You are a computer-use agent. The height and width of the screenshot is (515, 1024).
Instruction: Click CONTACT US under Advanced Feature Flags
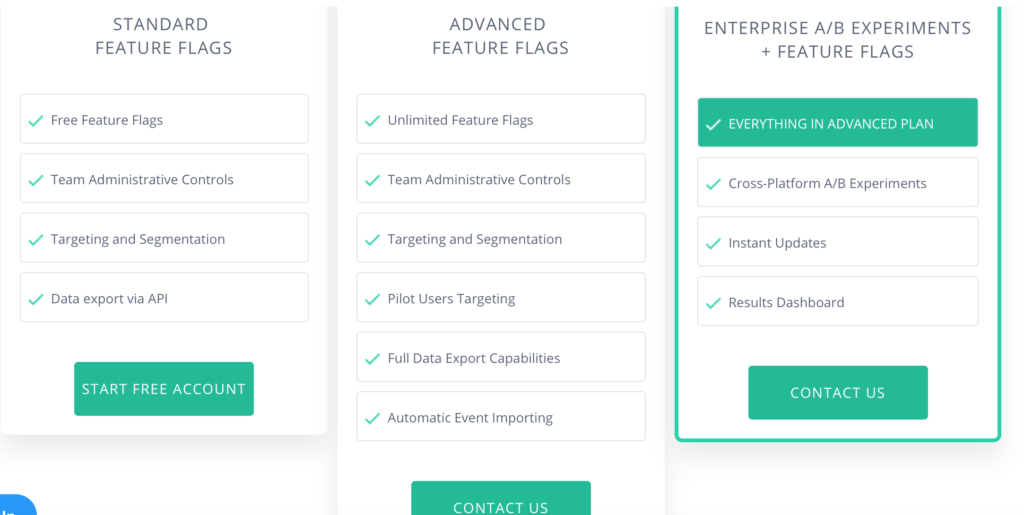(x=500, y=503)
